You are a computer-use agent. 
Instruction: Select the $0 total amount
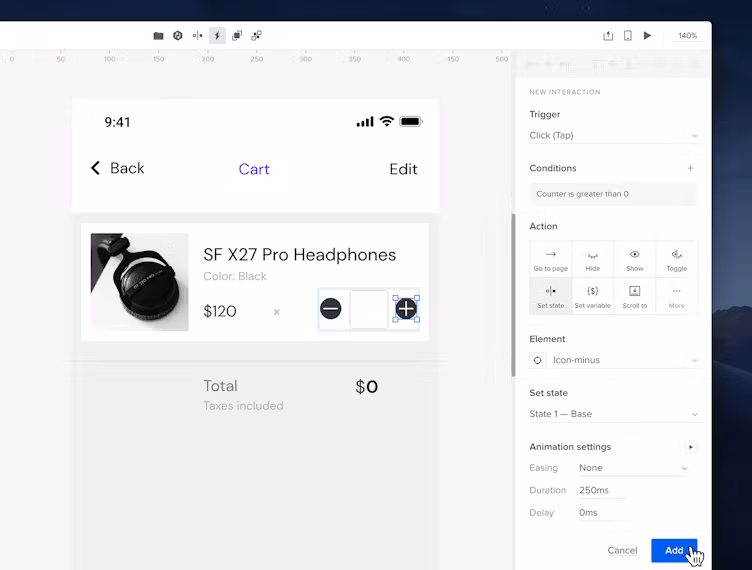pos(367,386)
